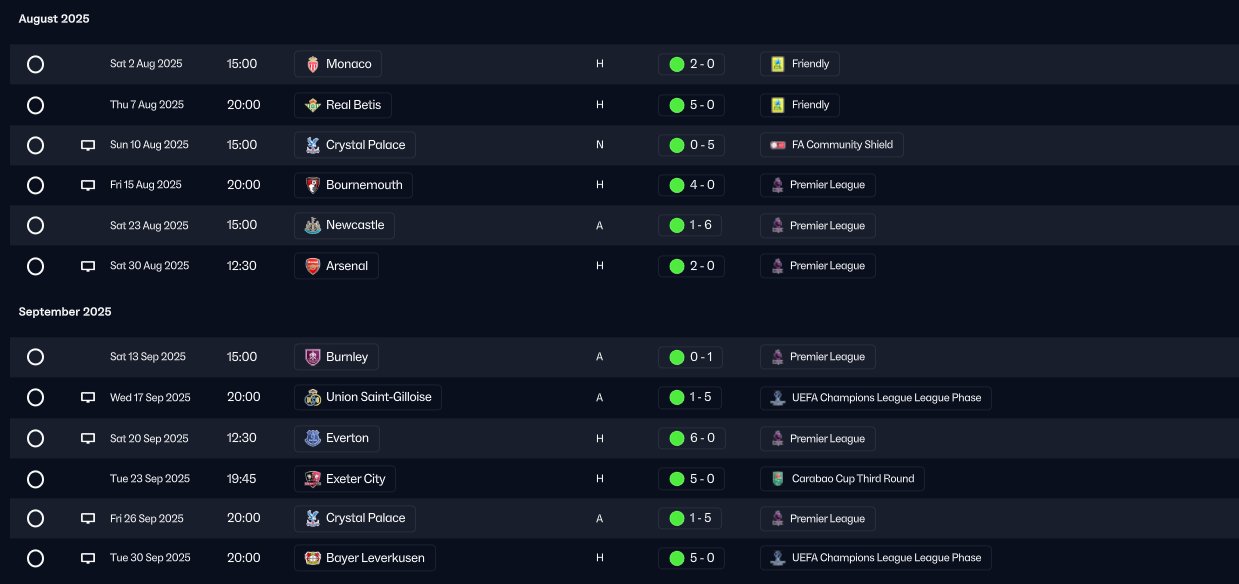Open the 1 - 6 Newcastle match result
Viewport: 1239px width, 584px height.
[x=691, y=225]
